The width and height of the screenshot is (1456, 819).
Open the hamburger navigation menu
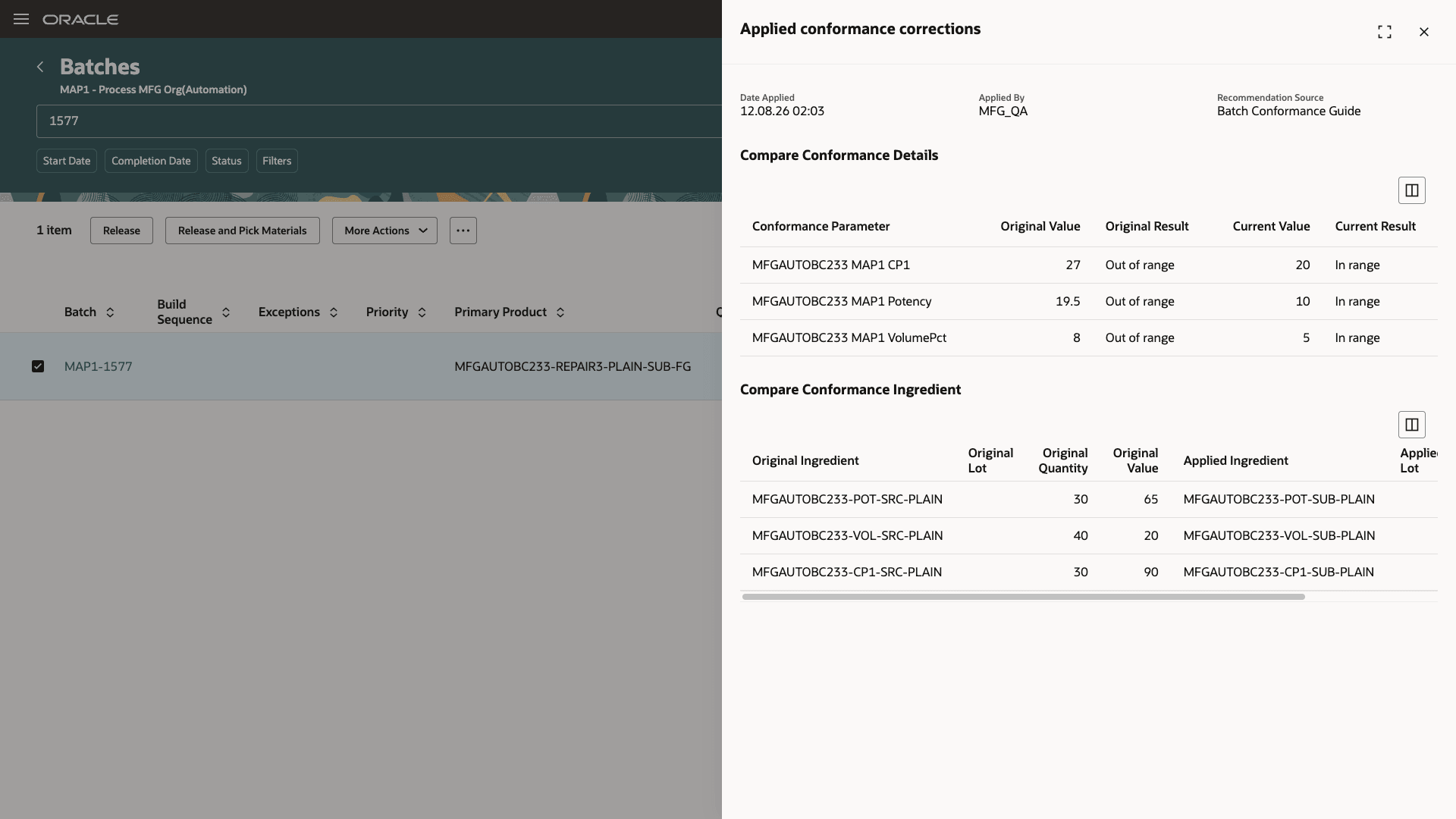21,19
